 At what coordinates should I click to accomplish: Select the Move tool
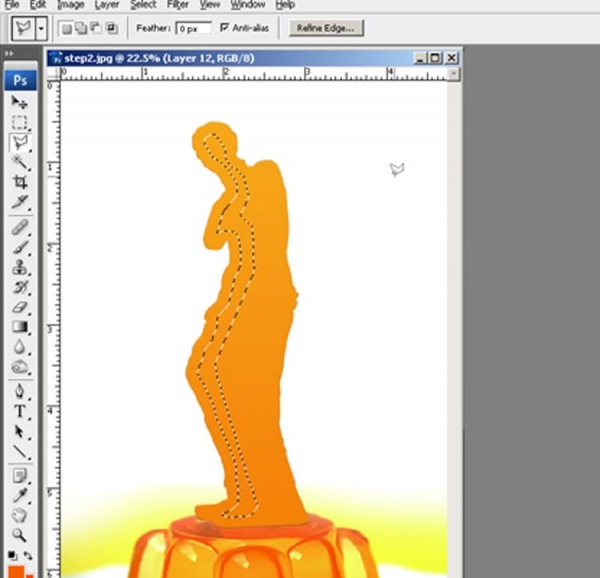pyautogui.click(x=19, y=102)
